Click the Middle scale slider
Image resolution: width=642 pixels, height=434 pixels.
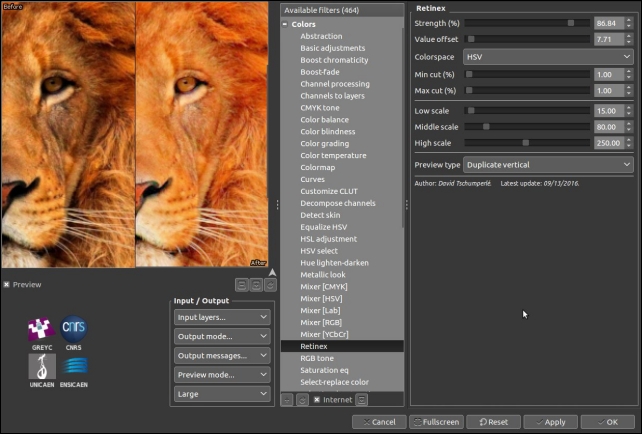point(527,127)
